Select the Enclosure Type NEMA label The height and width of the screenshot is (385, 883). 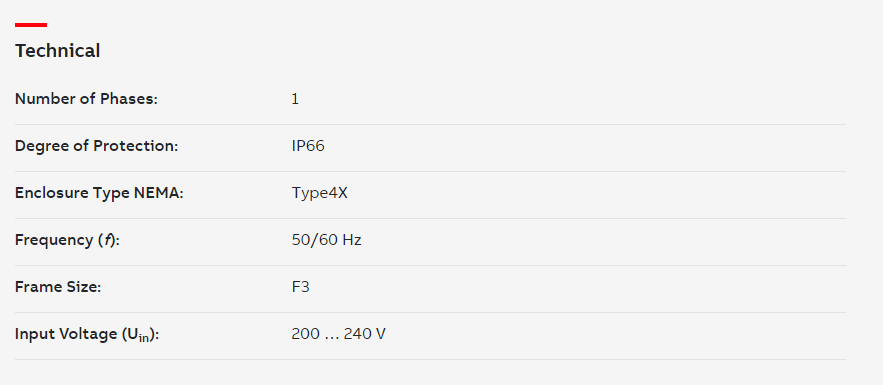(99, 193)
